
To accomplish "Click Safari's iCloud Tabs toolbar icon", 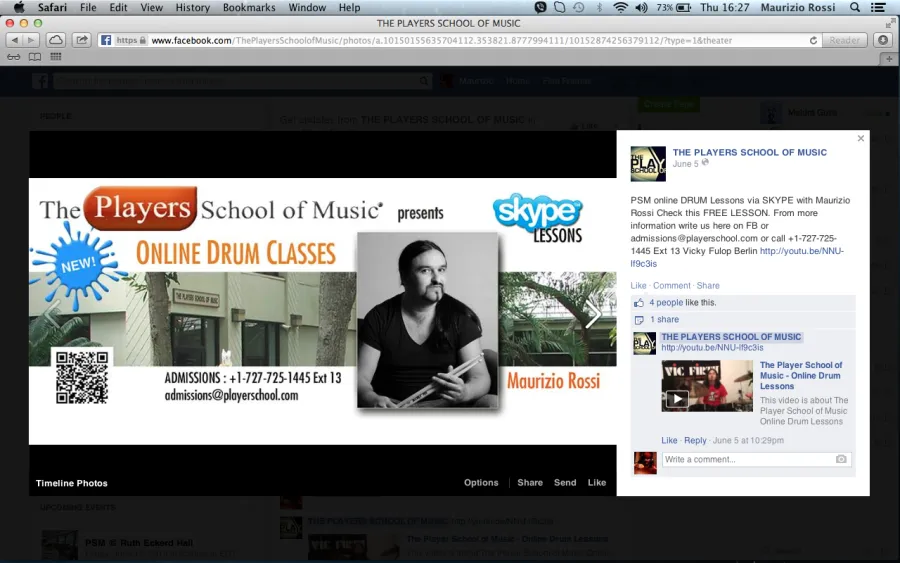I will pyautogui.click(x=56, y=40).
